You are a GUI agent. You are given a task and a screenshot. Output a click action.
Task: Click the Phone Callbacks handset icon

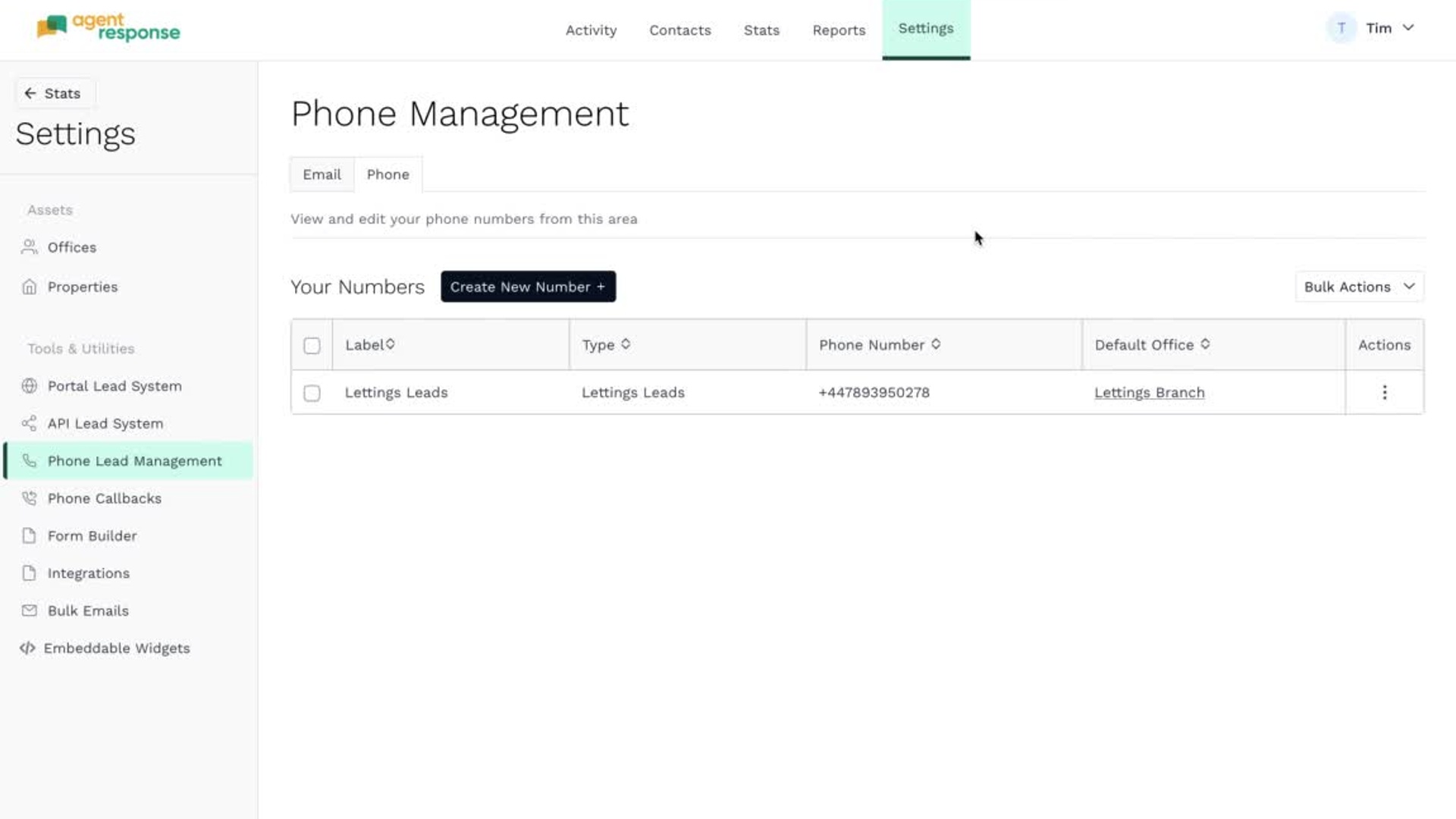click(x=29, y=498)
